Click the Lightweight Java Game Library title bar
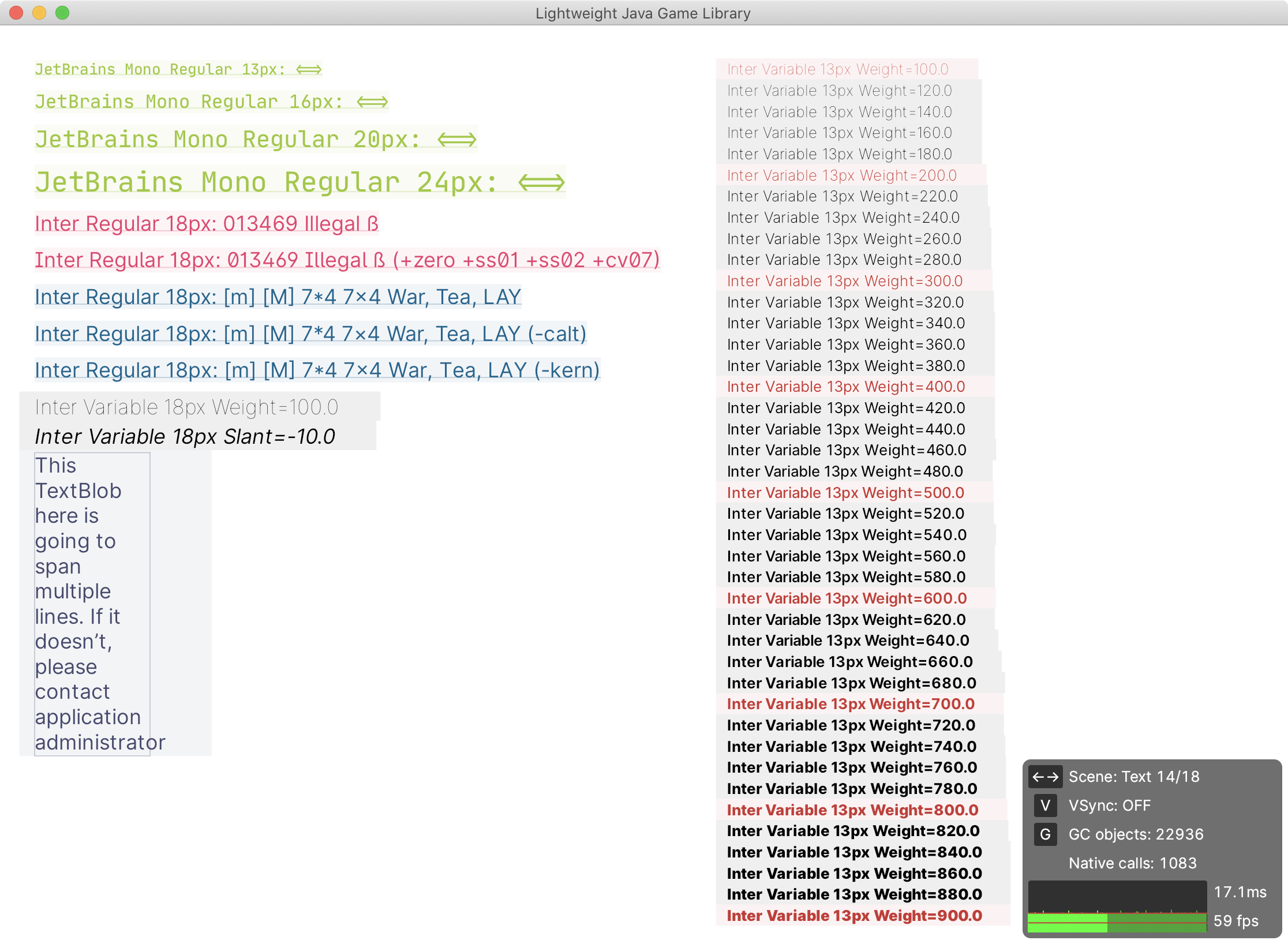 tap(643, 13)
